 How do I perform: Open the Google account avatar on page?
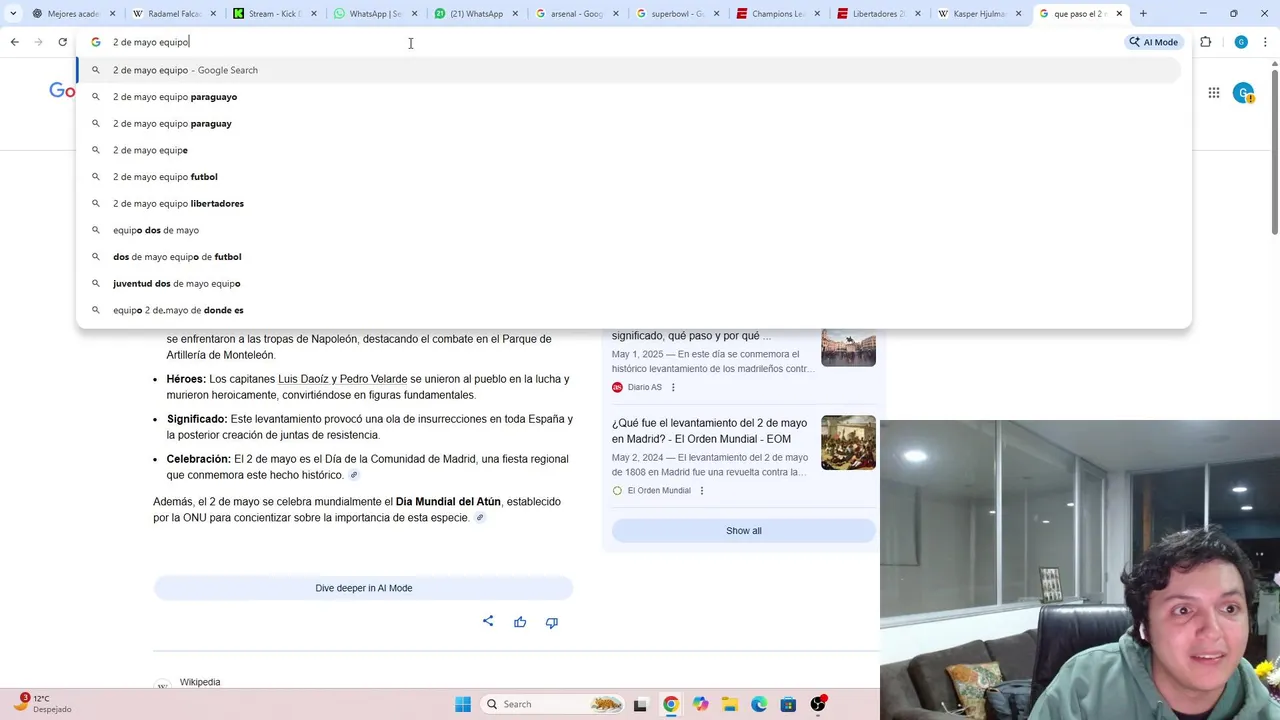(1244, 93)
